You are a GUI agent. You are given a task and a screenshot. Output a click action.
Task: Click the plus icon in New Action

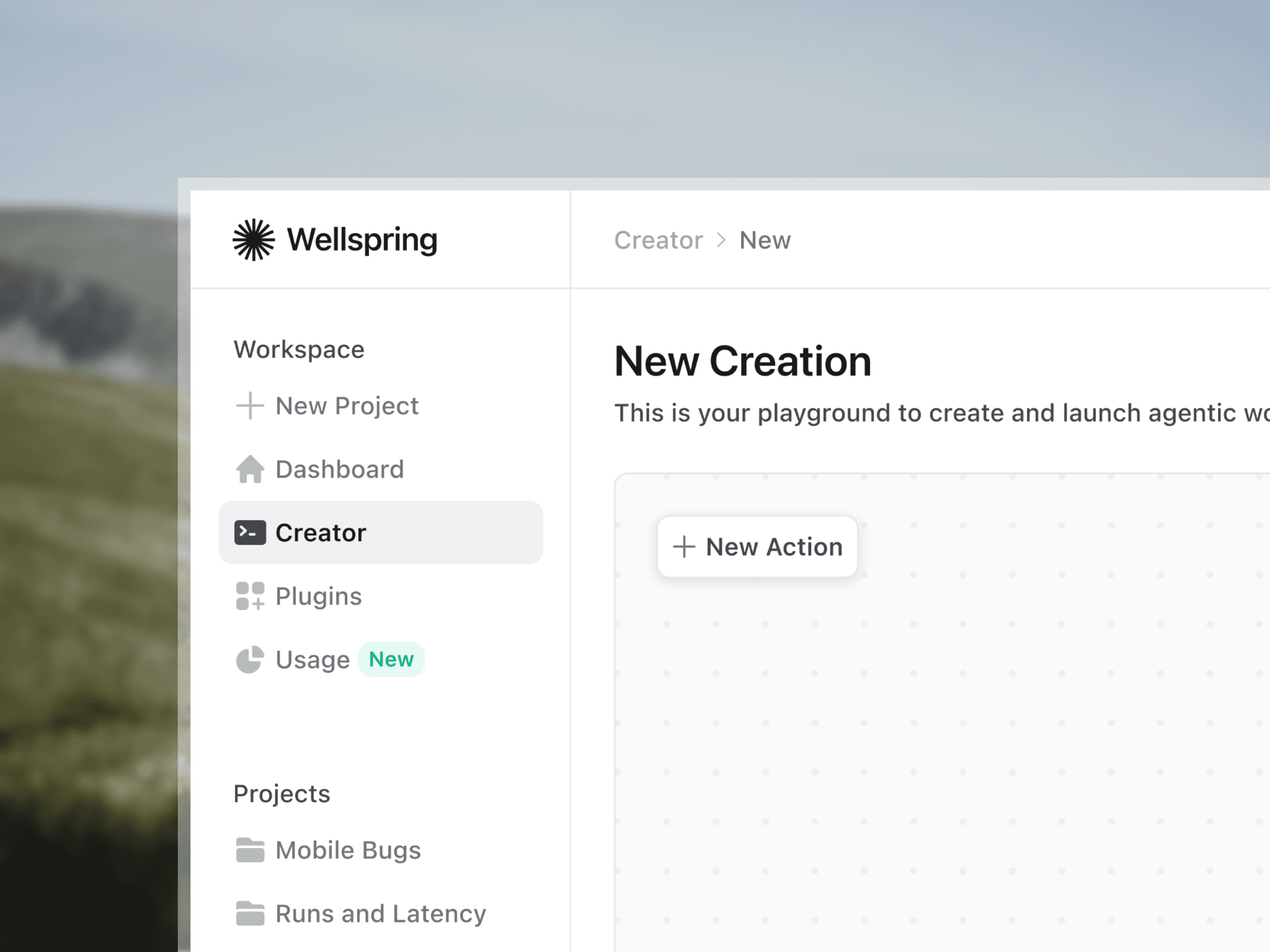click(x=684, y=547)
